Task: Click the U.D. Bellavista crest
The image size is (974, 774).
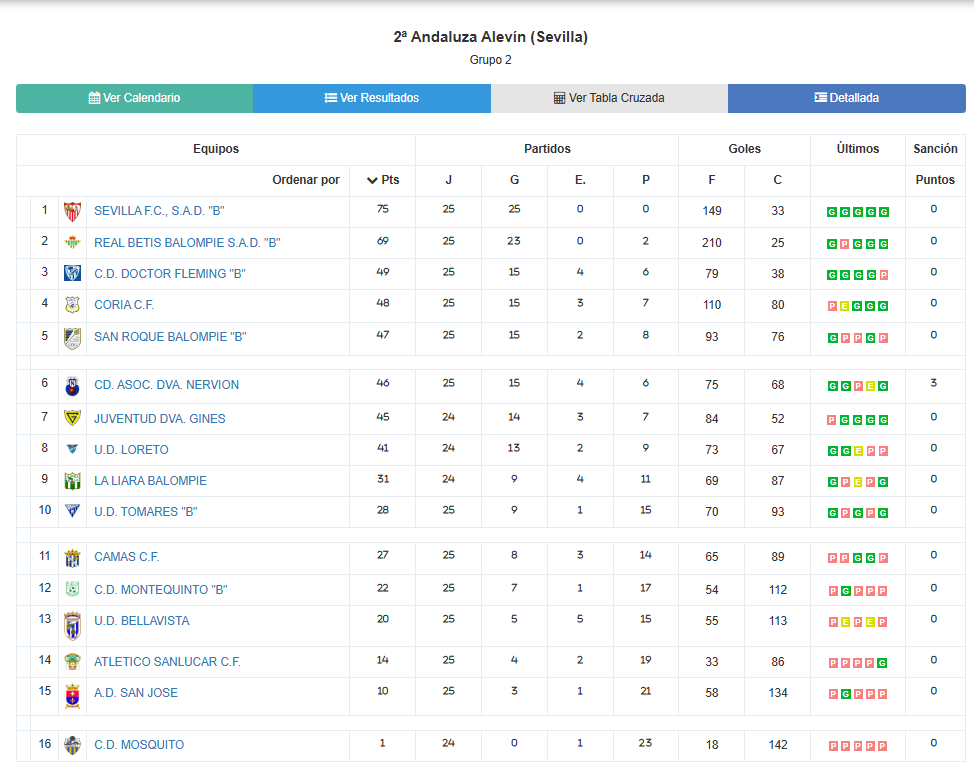Action: [72, 626]
